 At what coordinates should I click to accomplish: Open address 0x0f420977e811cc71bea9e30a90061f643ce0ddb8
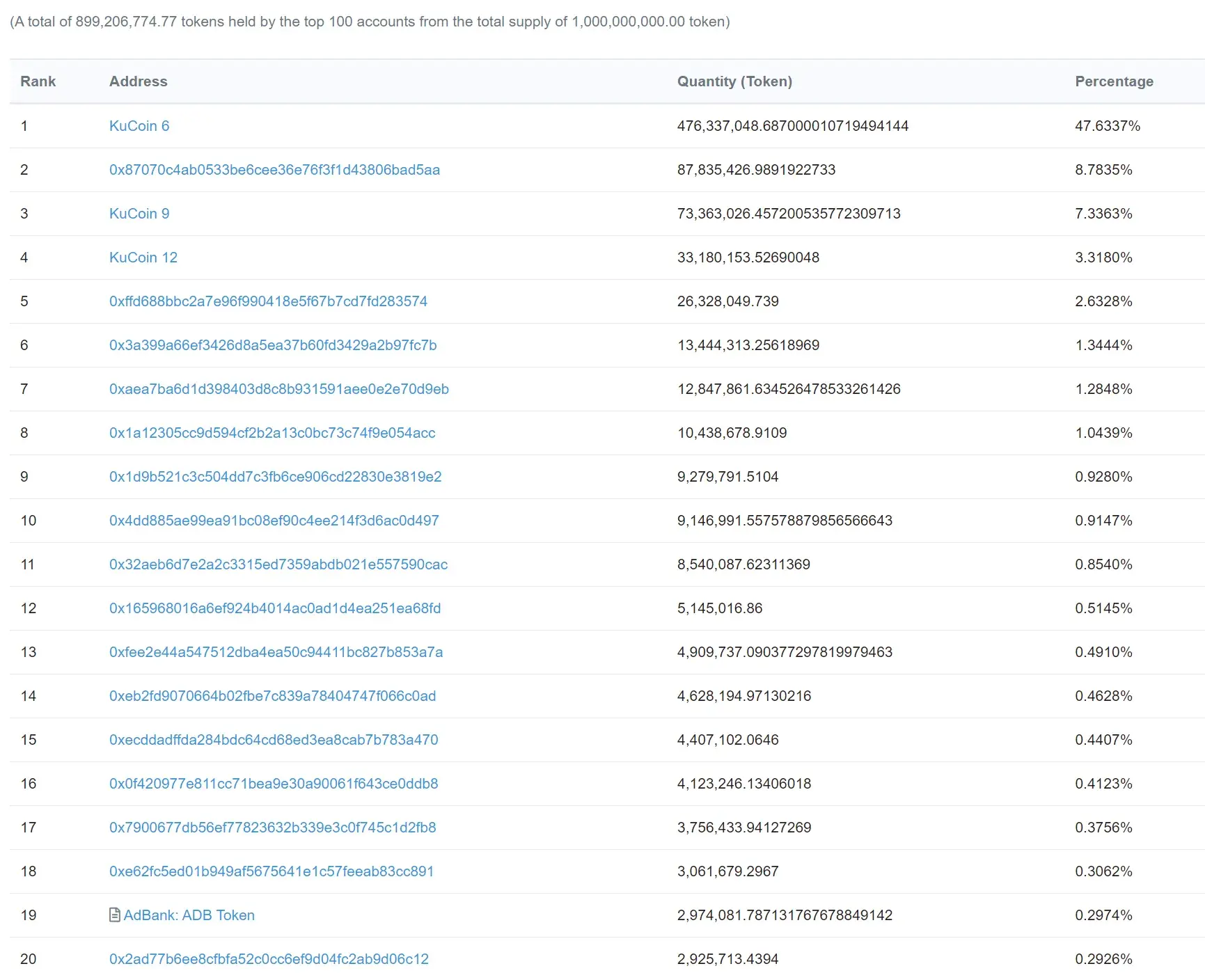(x=274, y=784)
